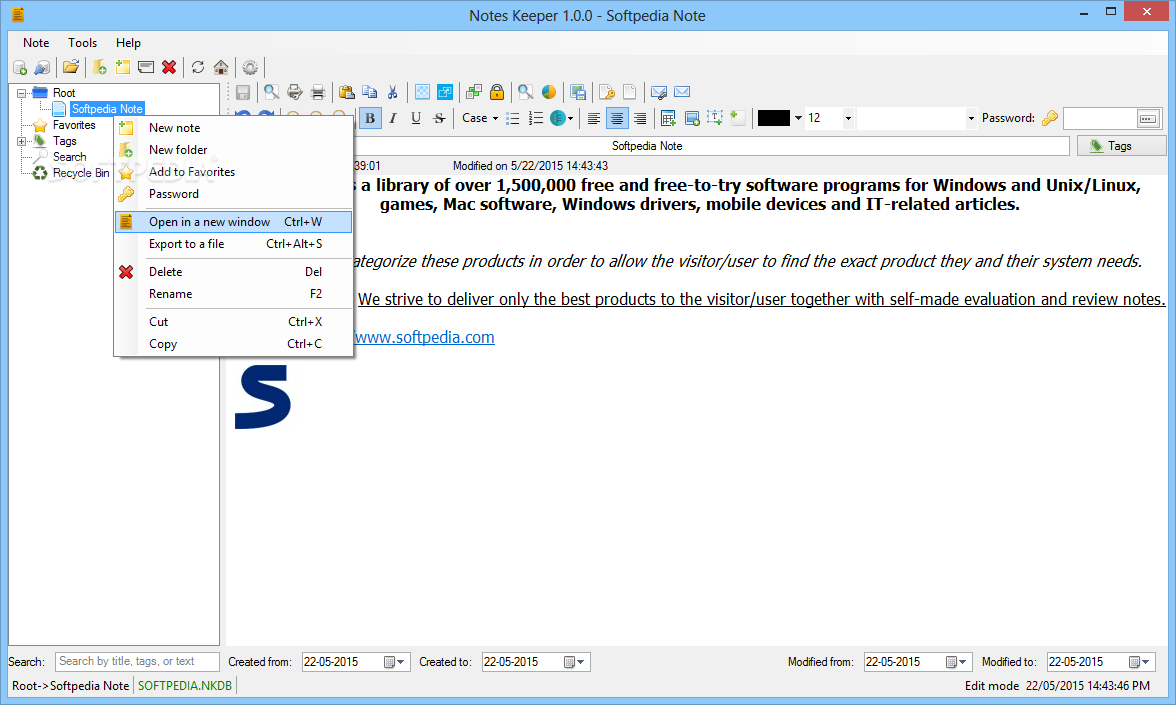Open the text color dropdown arrow
Viewport: 1176px width, 705px height.
coord(798,118)
